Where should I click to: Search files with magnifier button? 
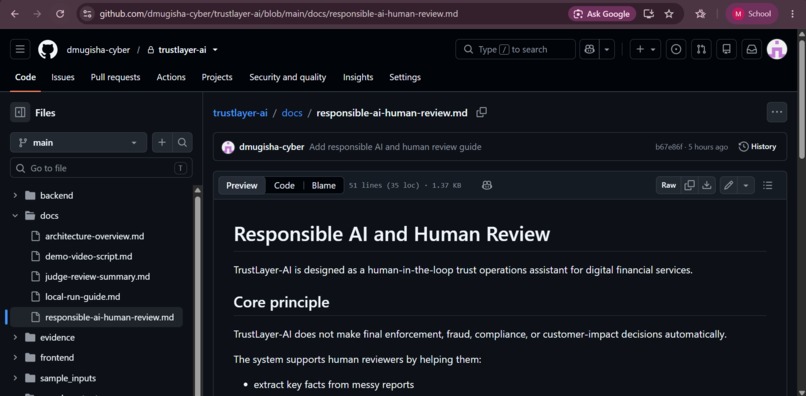pyautogui.click(x=182, y=142)
